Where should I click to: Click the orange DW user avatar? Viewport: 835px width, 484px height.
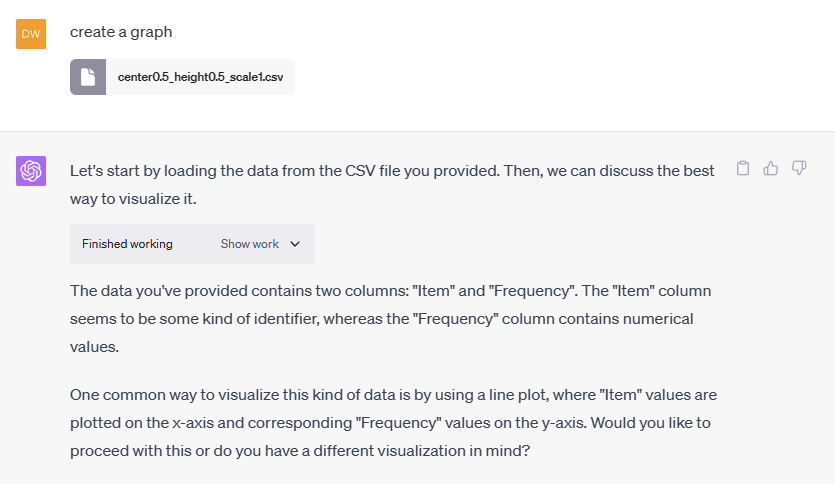pyautogui.click(x=31, y=34)
